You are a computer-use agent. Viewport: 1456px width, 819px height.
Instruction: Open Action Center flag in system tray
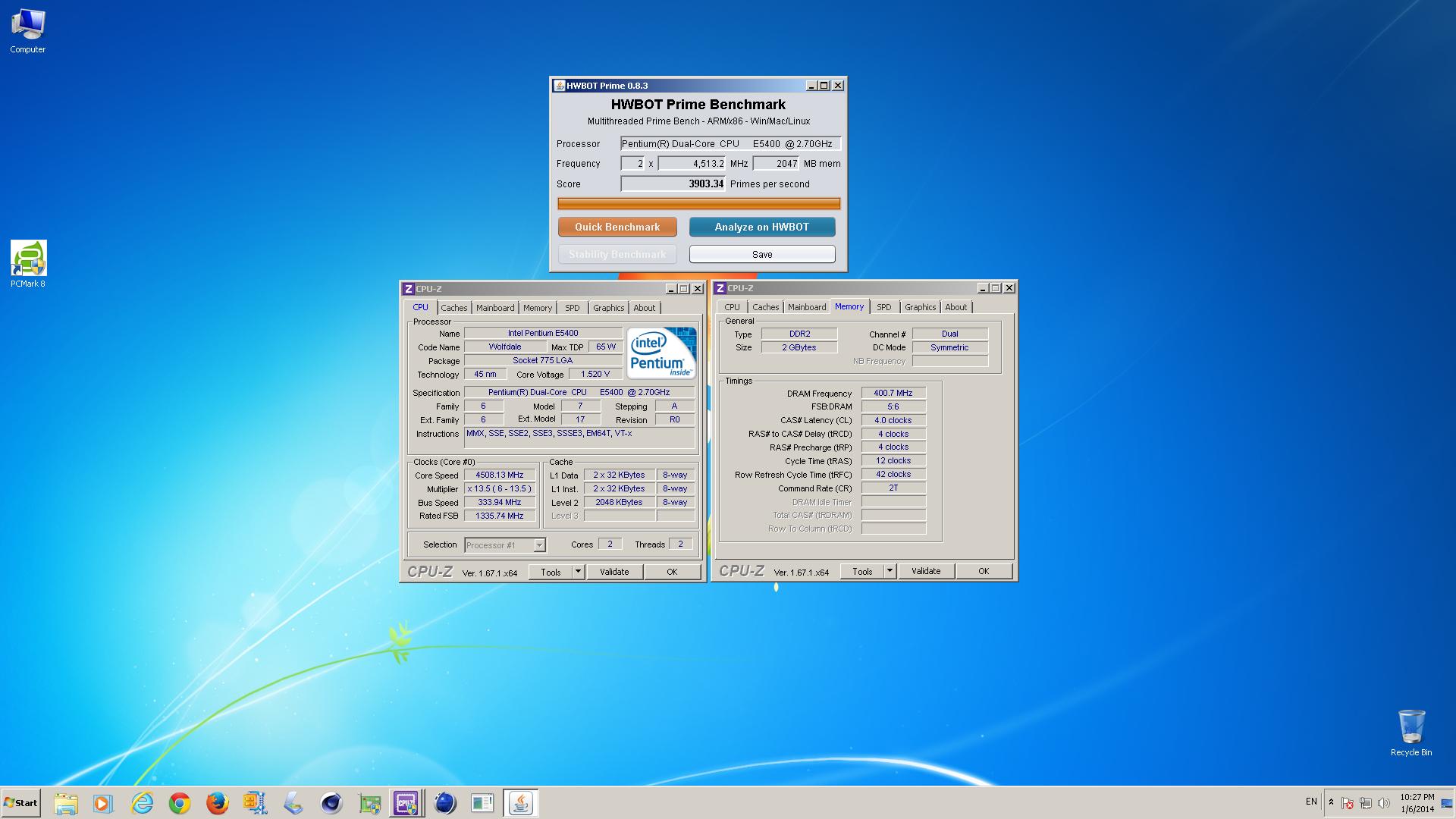(1348, 803)
